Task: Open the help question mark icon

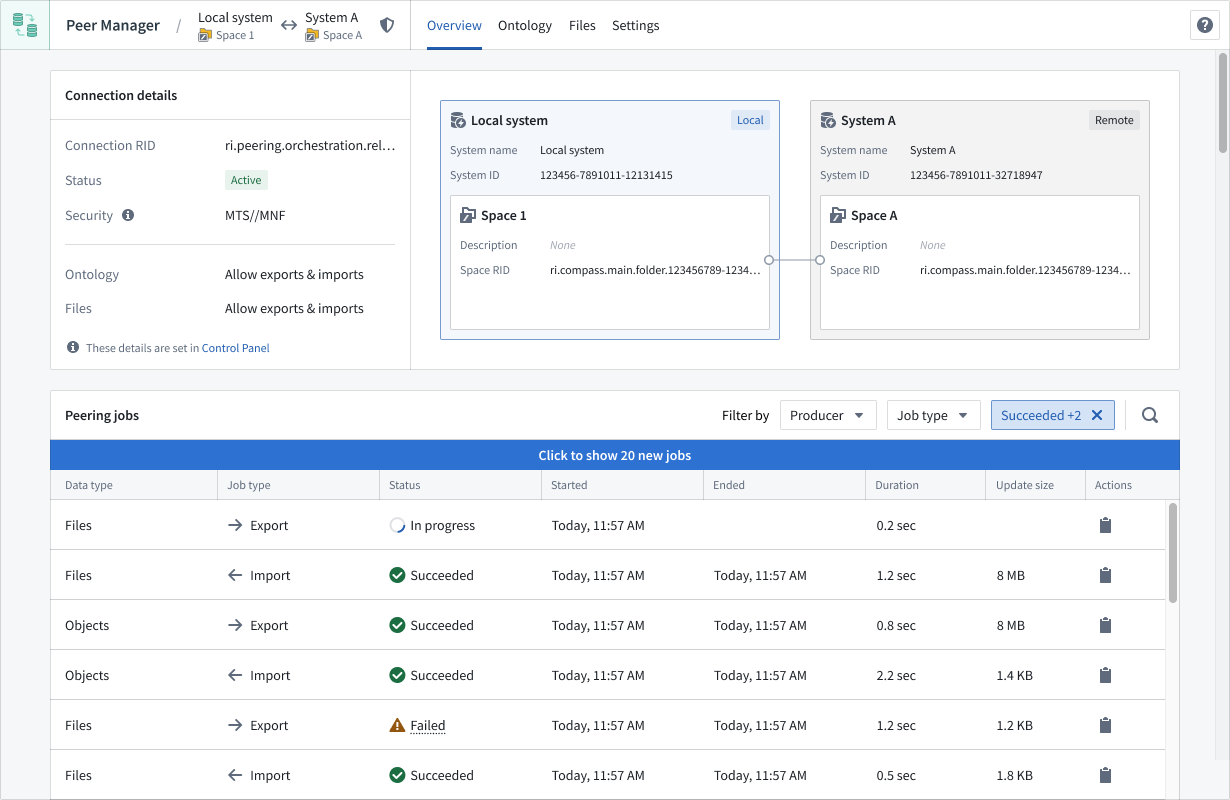Action: click(1205, 24)
